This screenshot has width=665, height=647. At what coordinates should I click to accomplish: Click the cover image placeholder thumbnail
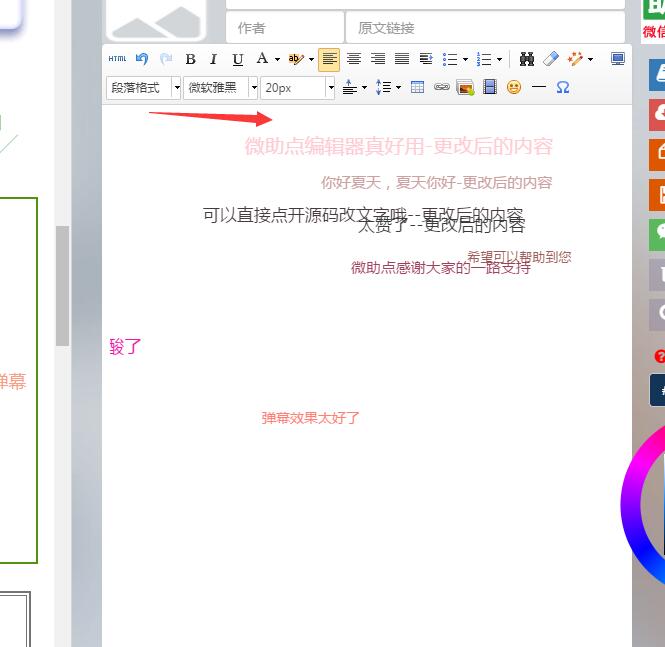(x=156, y=20)
